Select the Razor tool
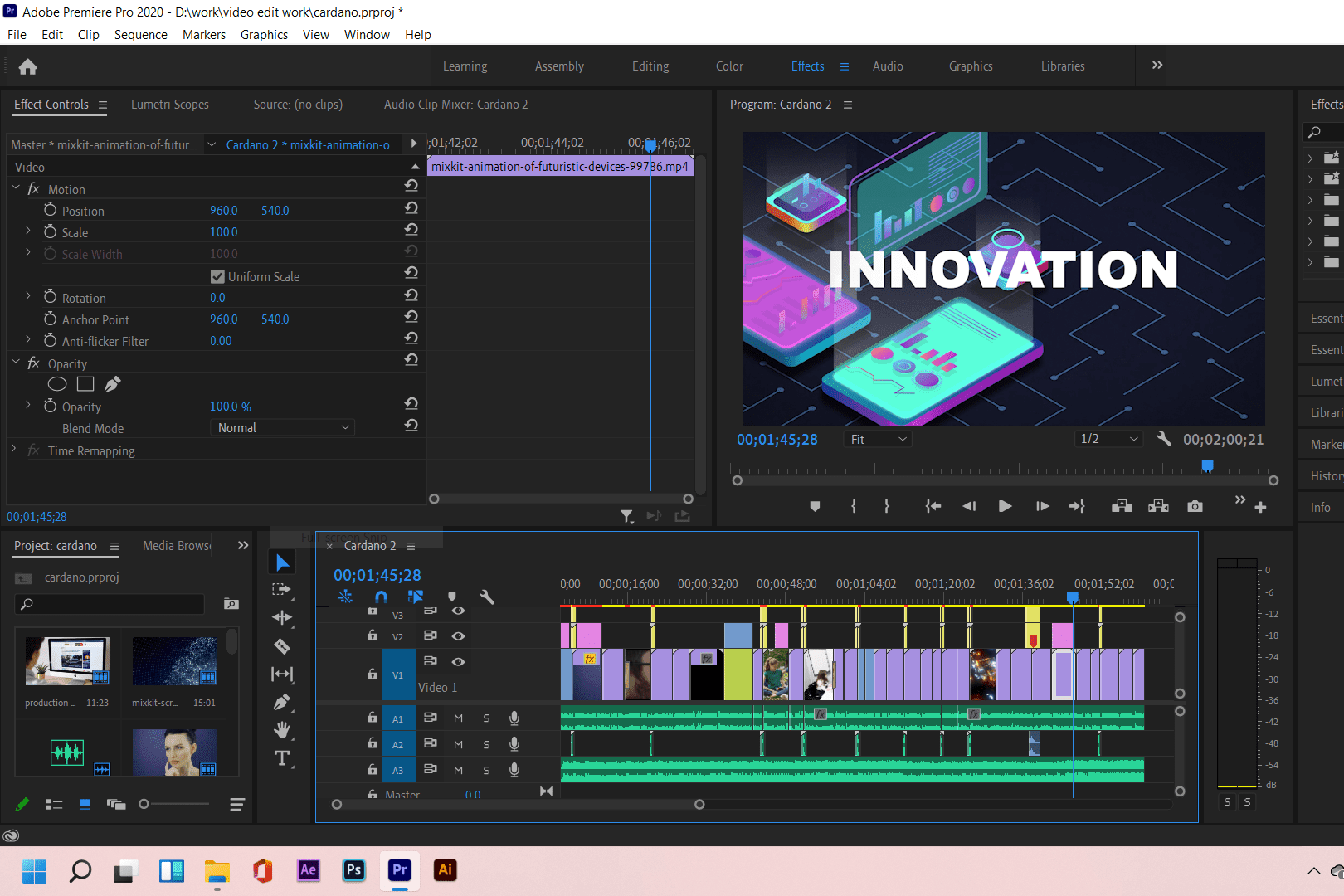 (282, 646)
